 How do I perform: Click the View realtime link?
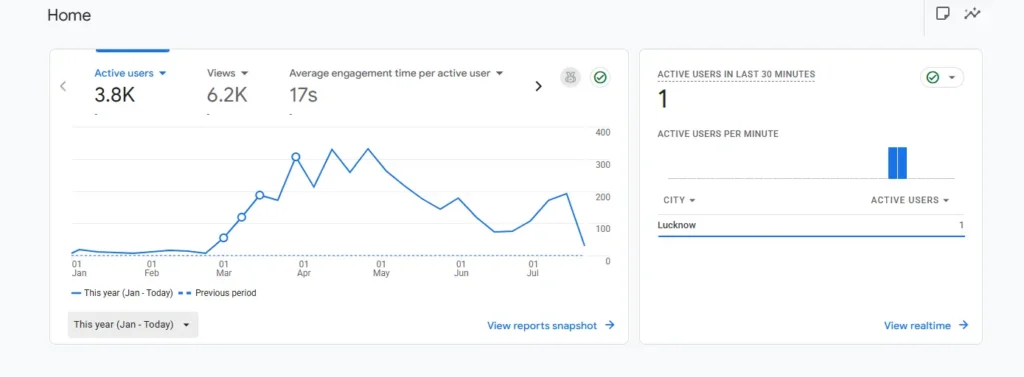(925, 325)
